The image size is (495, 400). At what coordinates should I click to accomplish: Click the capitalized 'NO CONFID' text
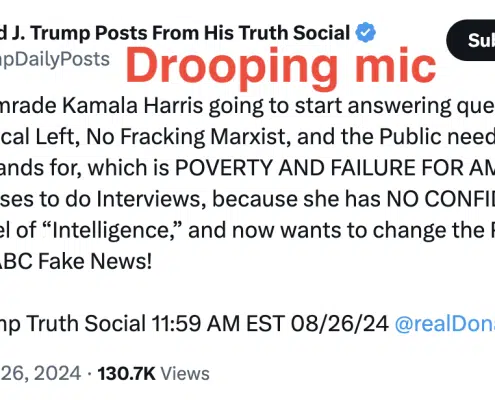coord(441,199)
